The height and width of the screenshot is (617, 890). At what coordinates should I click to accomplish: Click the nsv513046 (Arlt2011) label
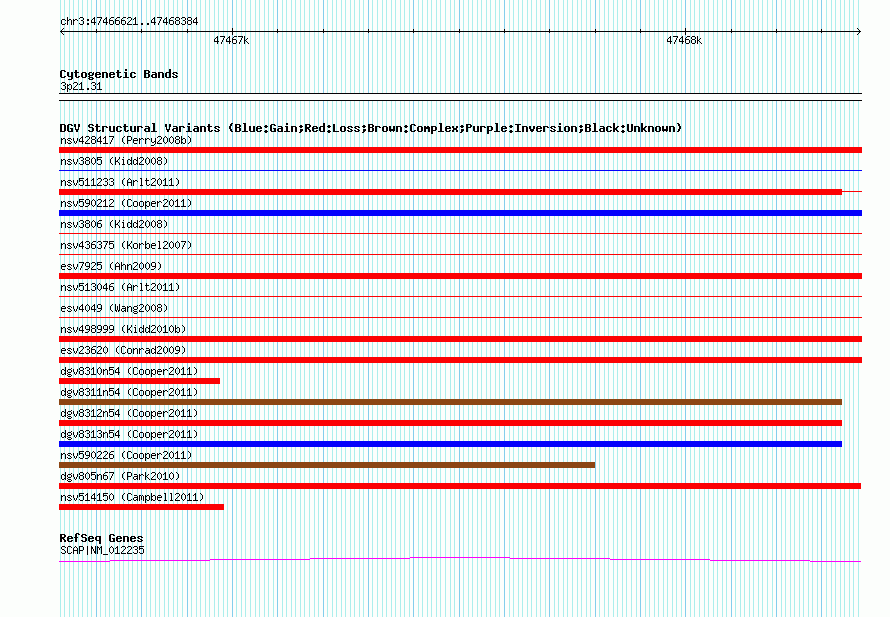pos(120,287)
